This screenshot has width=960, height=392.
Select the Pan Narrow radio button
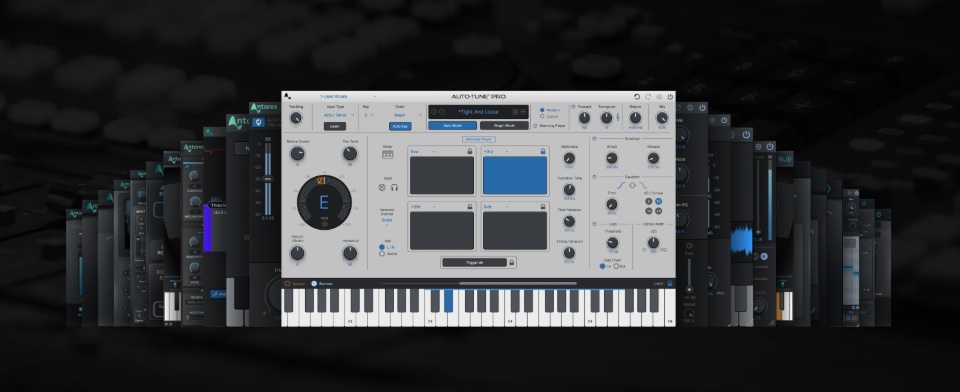[x=382, y=253]
